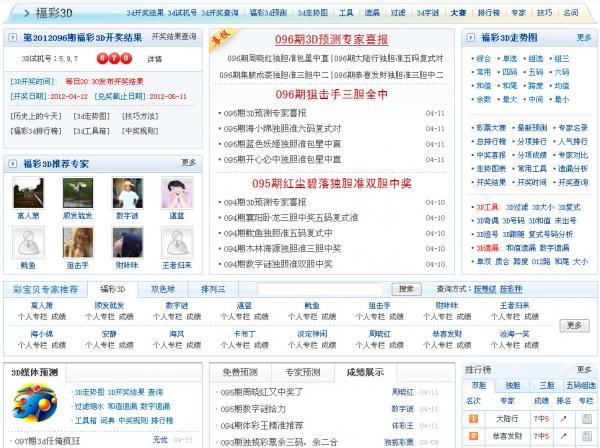Switch to 排列三 expert tab
The width and height of the screenshot is (600, 448).
click(x=213, y=289)
